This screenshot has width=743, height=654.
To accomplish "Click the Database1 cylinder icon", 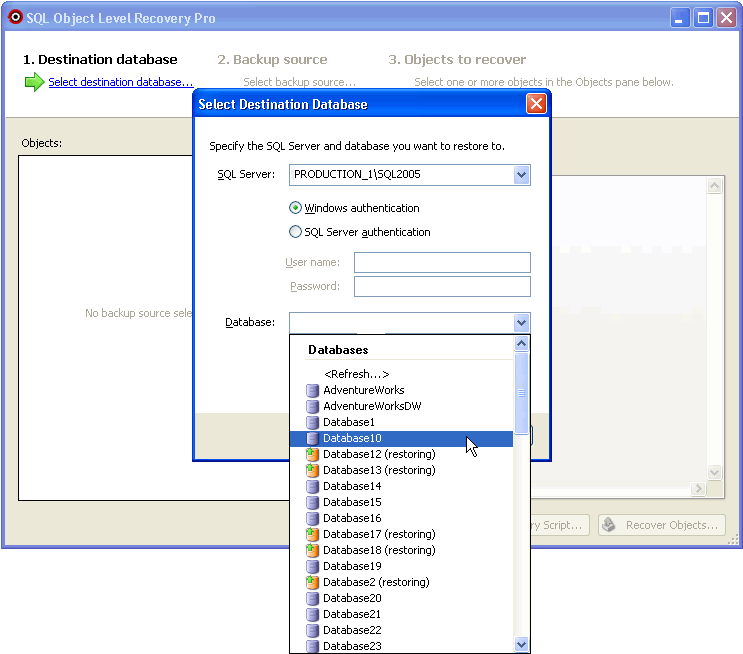I will point(312,422).
